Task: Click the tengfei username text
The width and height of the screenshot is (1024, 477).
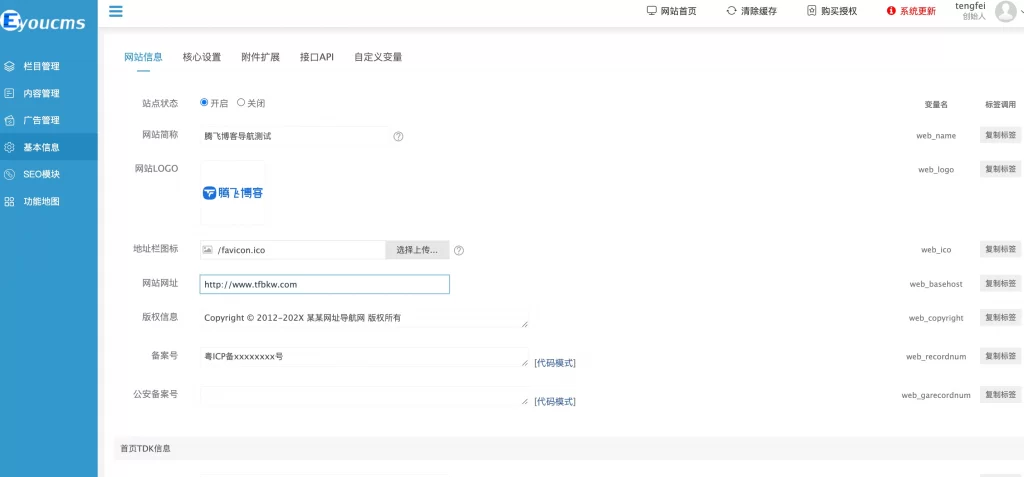Action: point(970,6)
